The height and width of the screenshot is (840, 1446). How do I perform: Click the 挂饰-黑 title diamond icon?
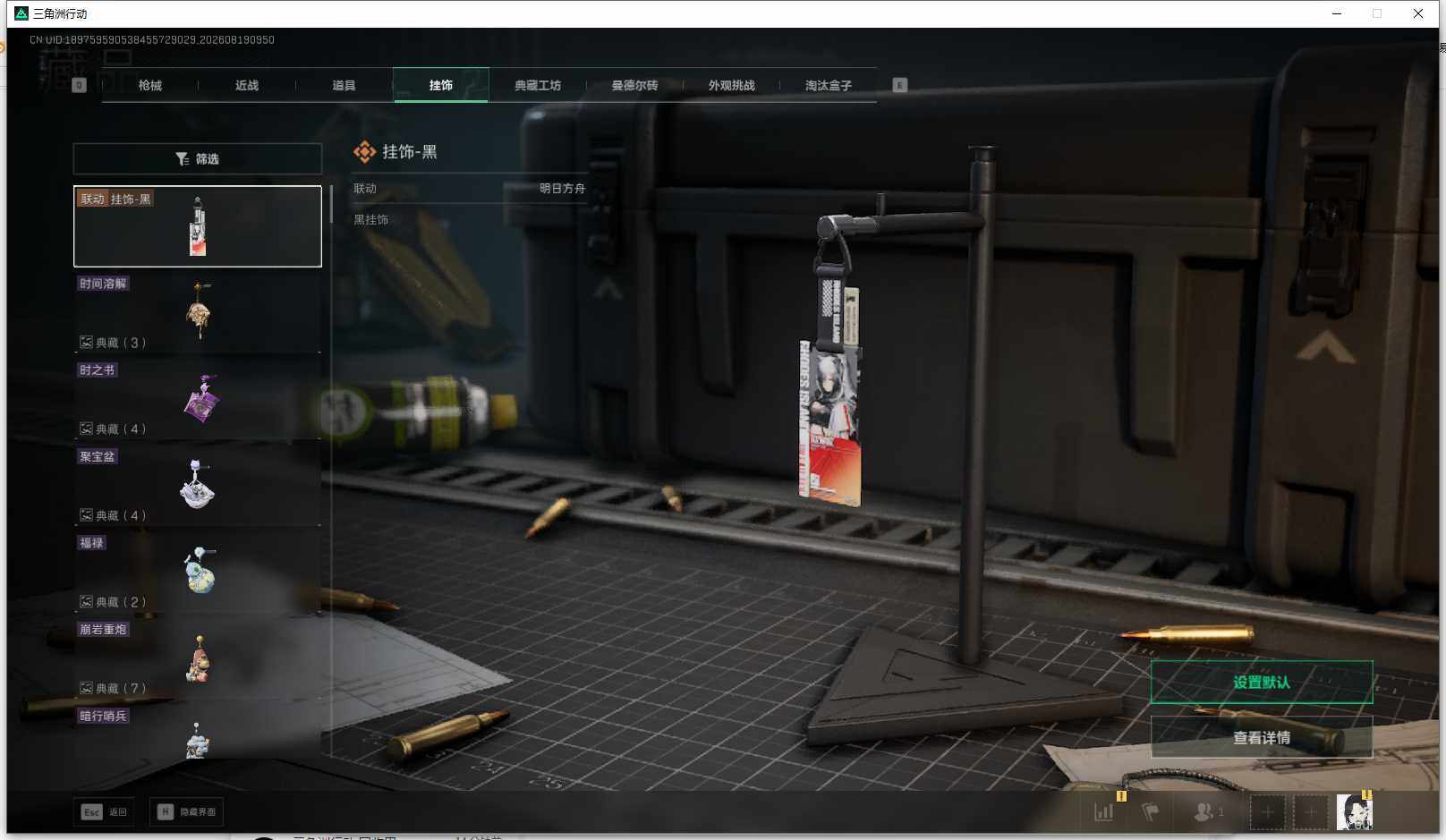coord(364,152)
